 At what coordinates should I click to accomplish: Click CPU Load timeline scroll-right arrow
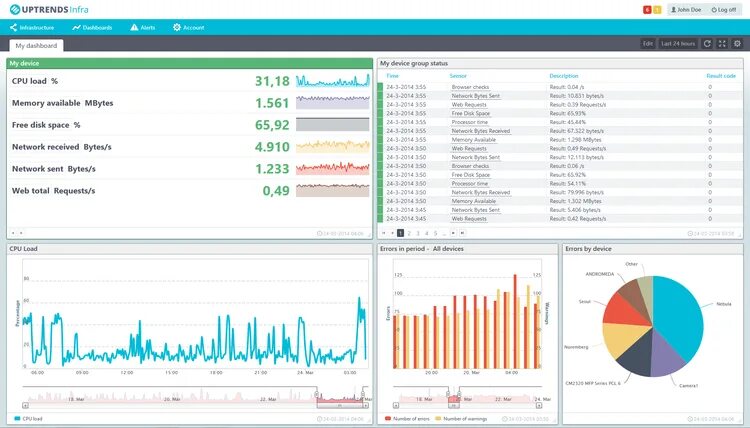[x=366, y=406]
